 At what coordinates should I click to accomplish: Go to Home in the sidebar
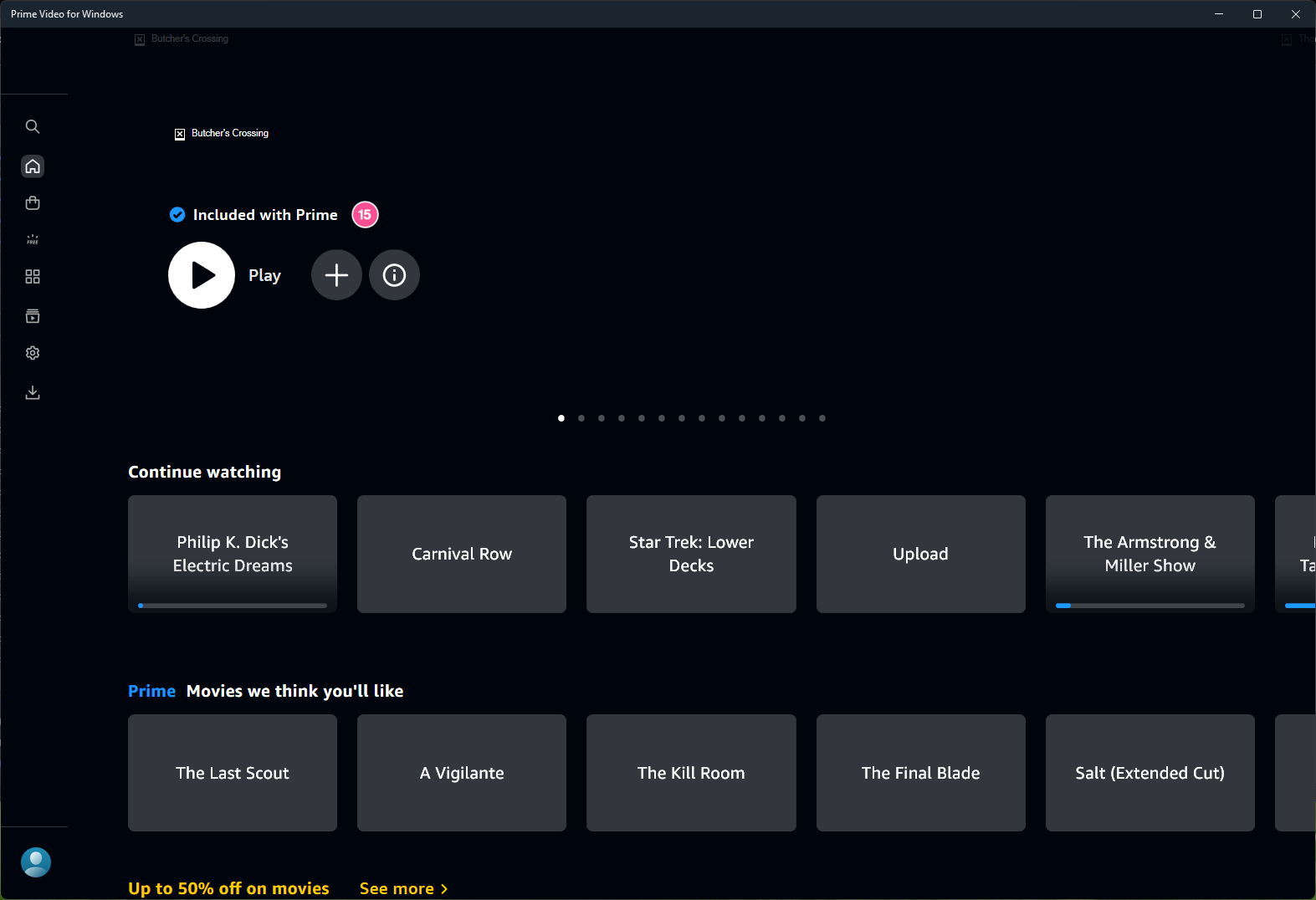tap(33, 166)
